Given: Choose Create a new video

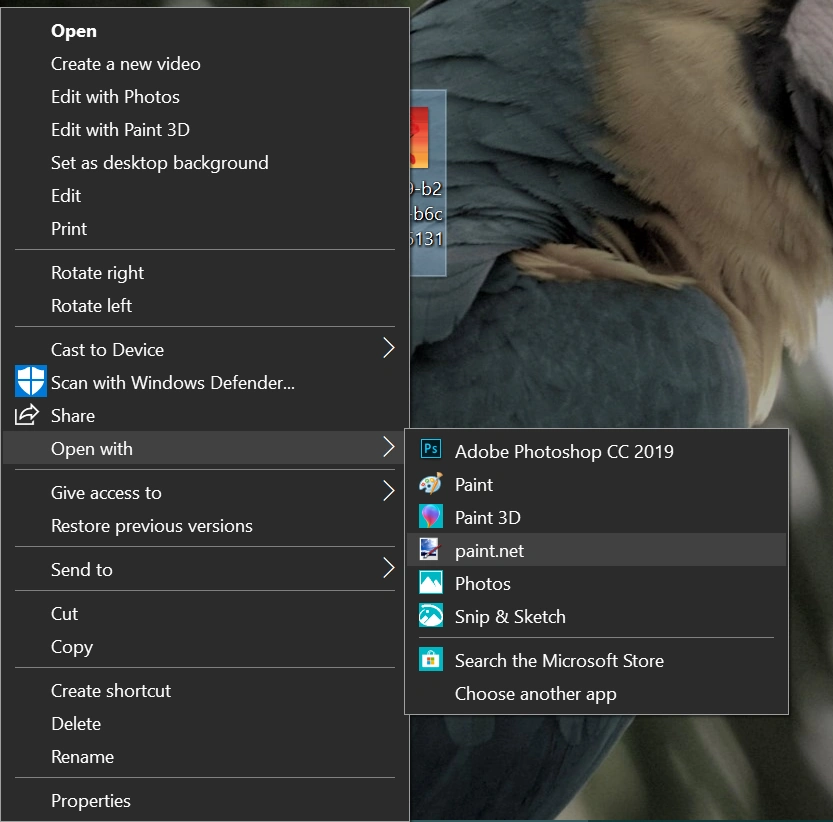Looking at the screenshot, I should [205, 64].
